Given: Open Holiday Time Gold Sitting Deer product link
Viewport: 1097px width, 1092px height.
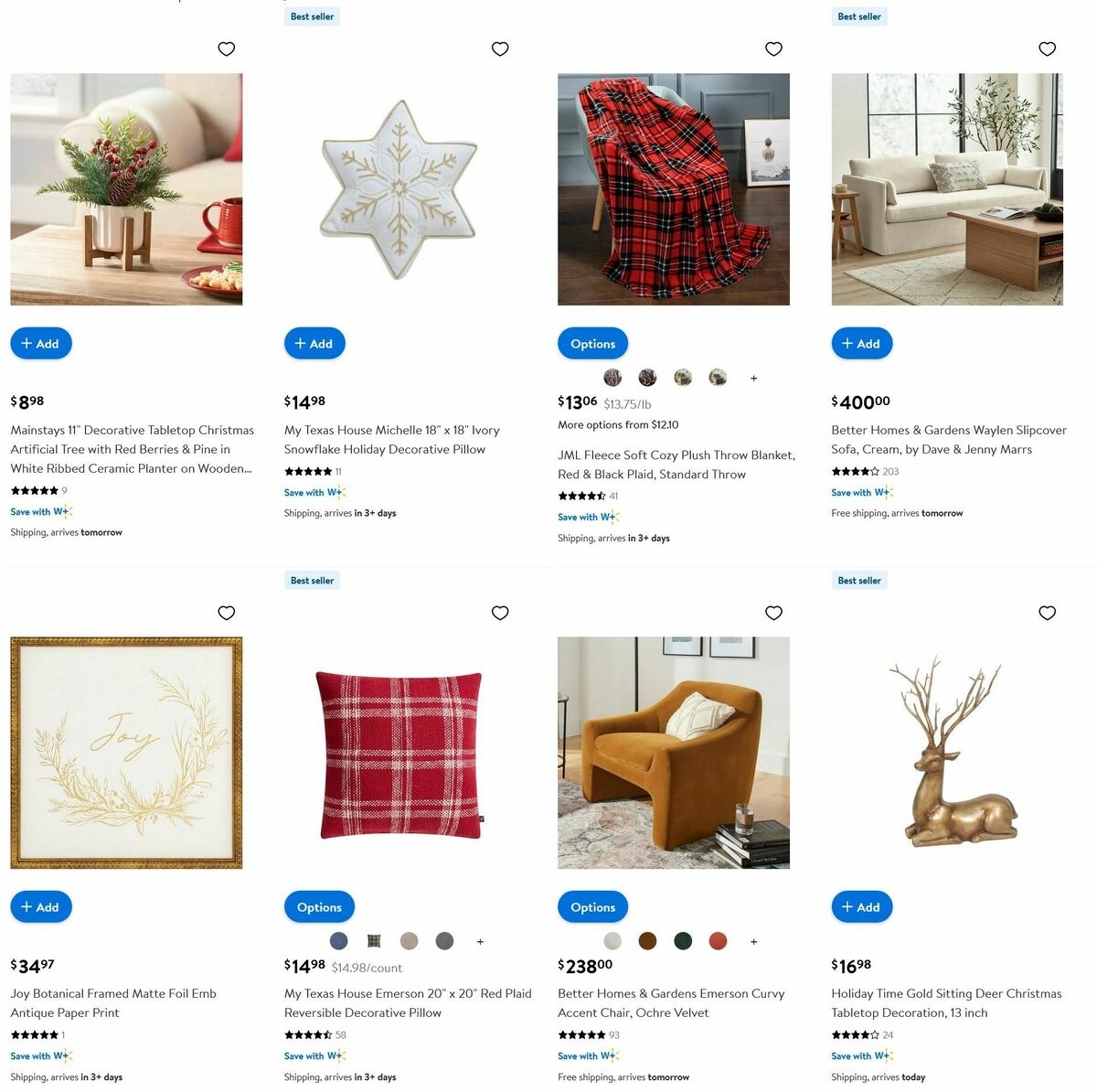Looking at the screenshot, I should click(x=946, y=1003).
